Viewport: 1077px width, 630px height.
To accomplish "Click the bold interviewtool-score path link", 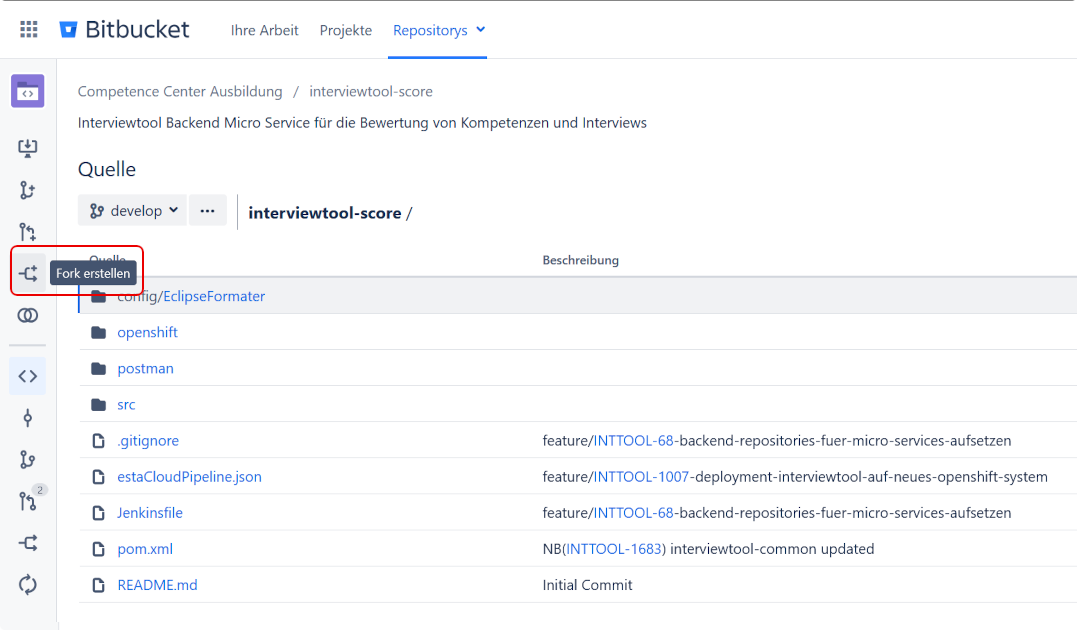I will 325,213.
